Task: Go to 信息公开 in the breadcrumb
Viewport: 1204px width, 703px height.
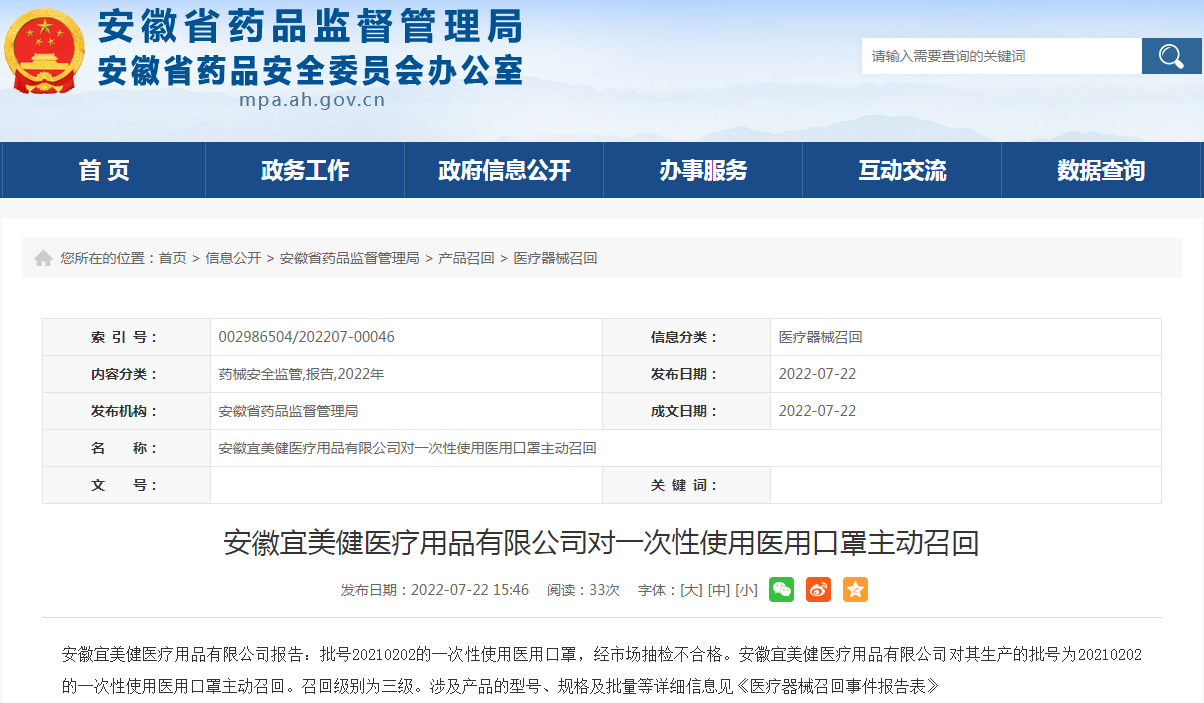Action: [x=233, y=258]
